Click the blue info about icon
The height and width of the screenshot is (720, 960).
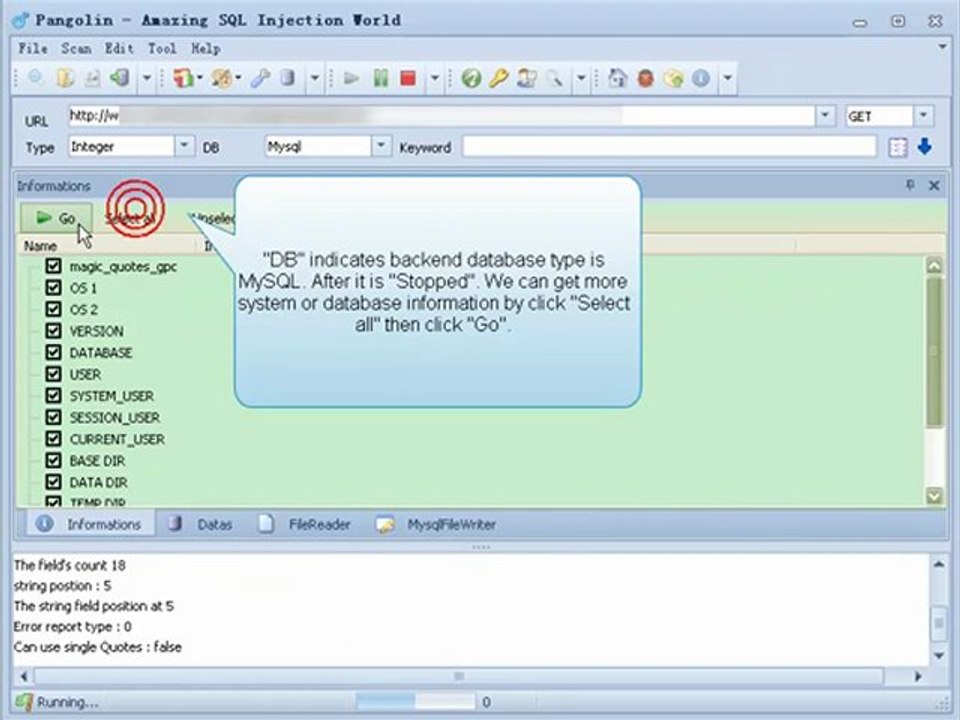point(701,78)
